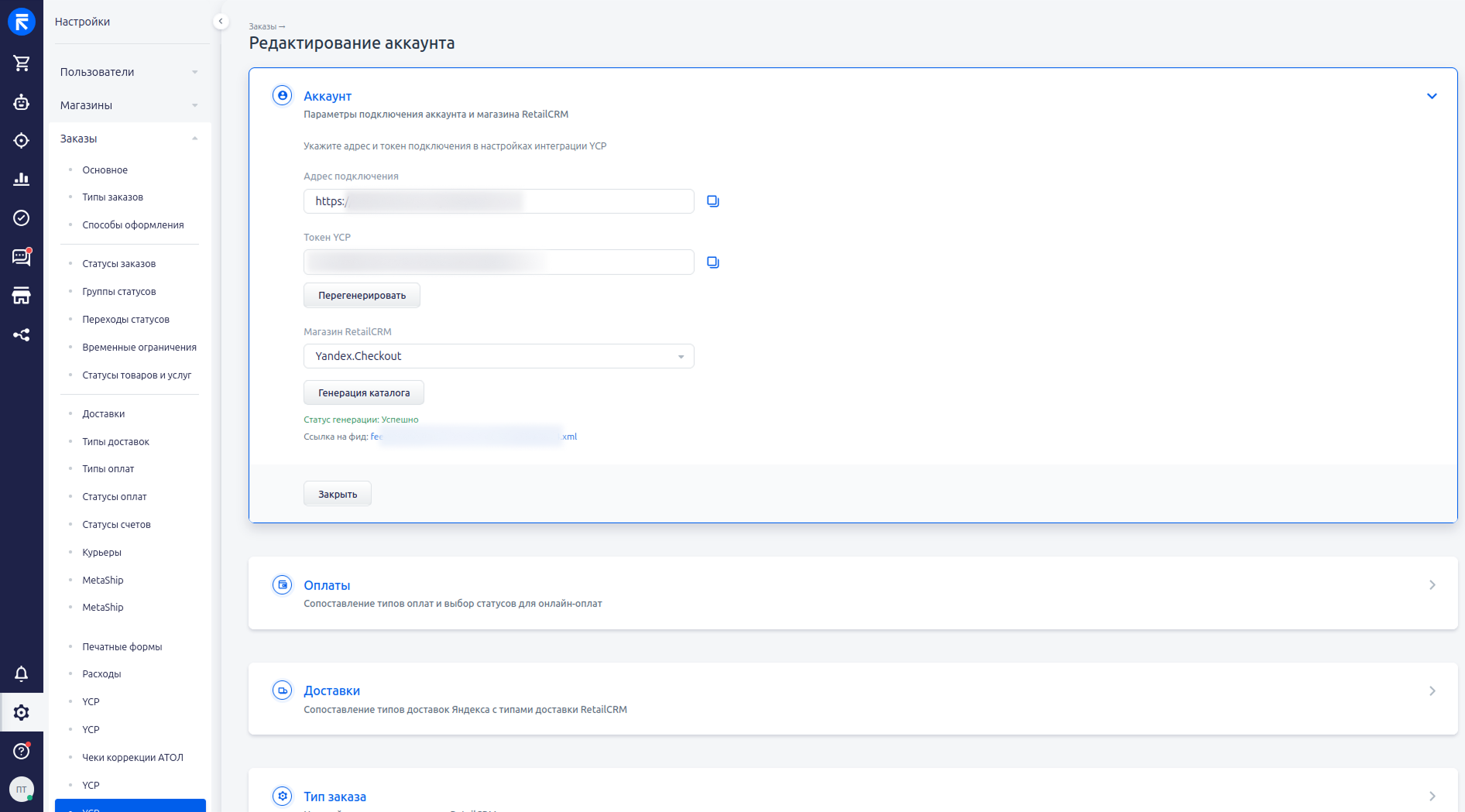Open the warehouse store icon
The image size is (1465, 812).
(x=22, y=296)
